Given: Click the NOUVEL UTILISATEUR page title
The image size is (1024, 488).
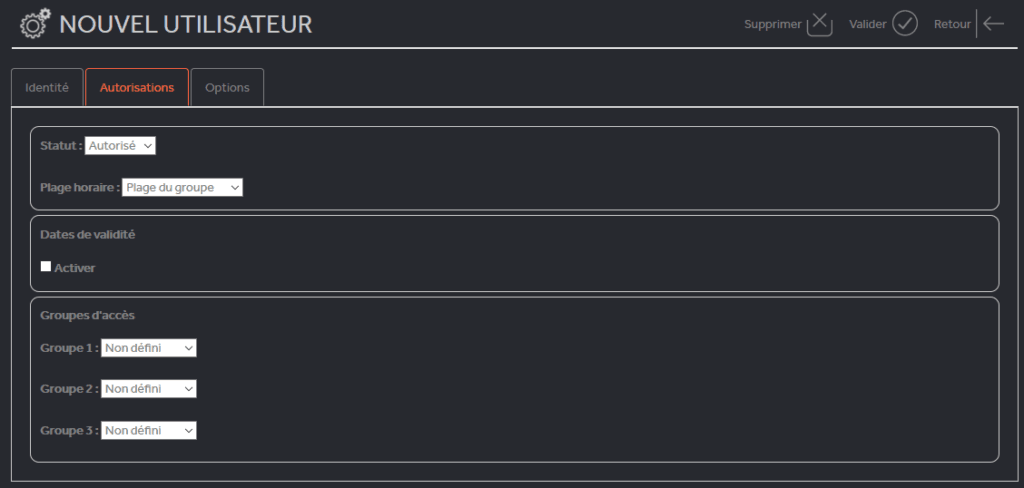Looking at the screenshot, I should point(185,25).
